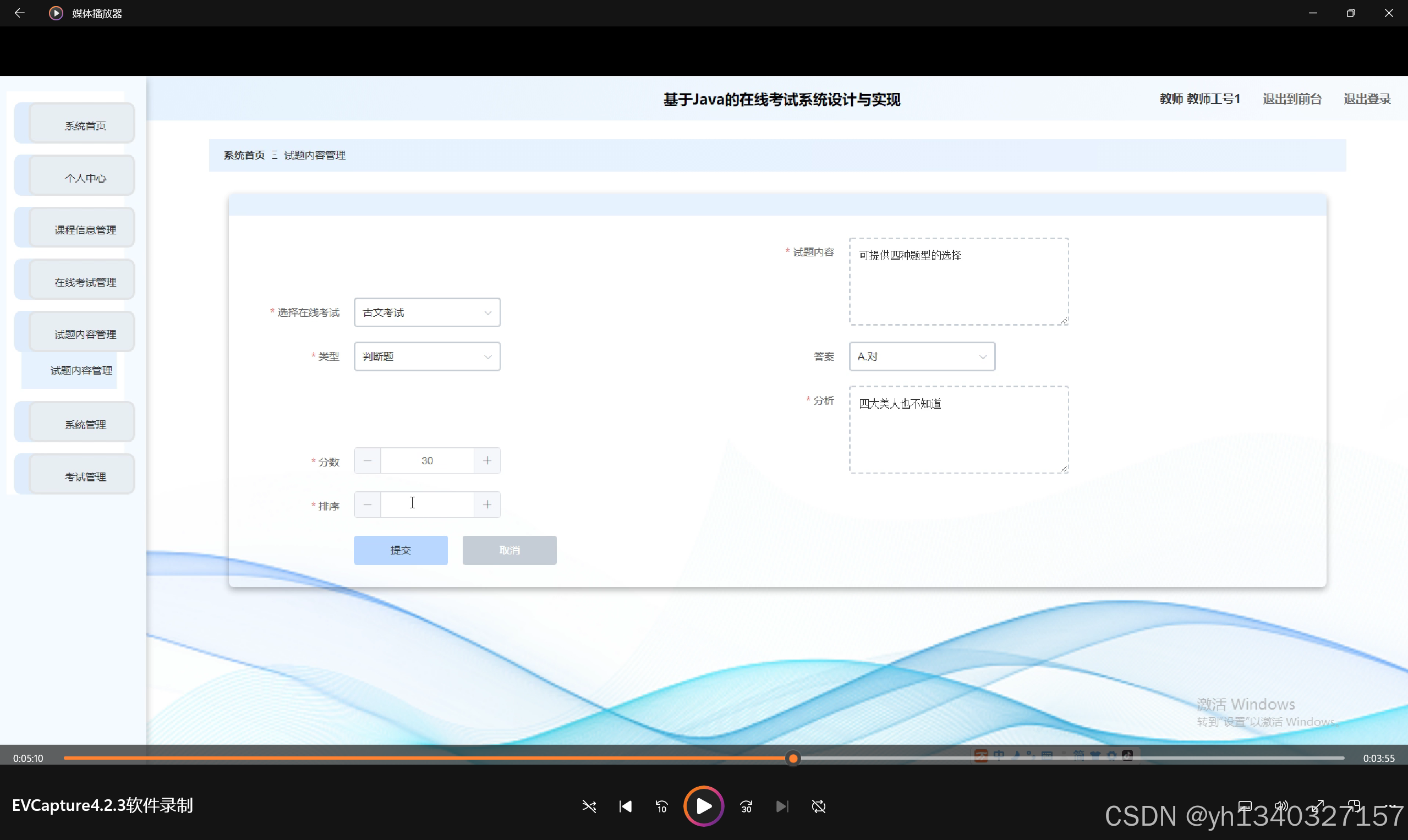Image resolution: width=1408 pixels, height=840 pixels.
Task: Open the 答案 dropdown showing A.对
Action: (922, 356)
